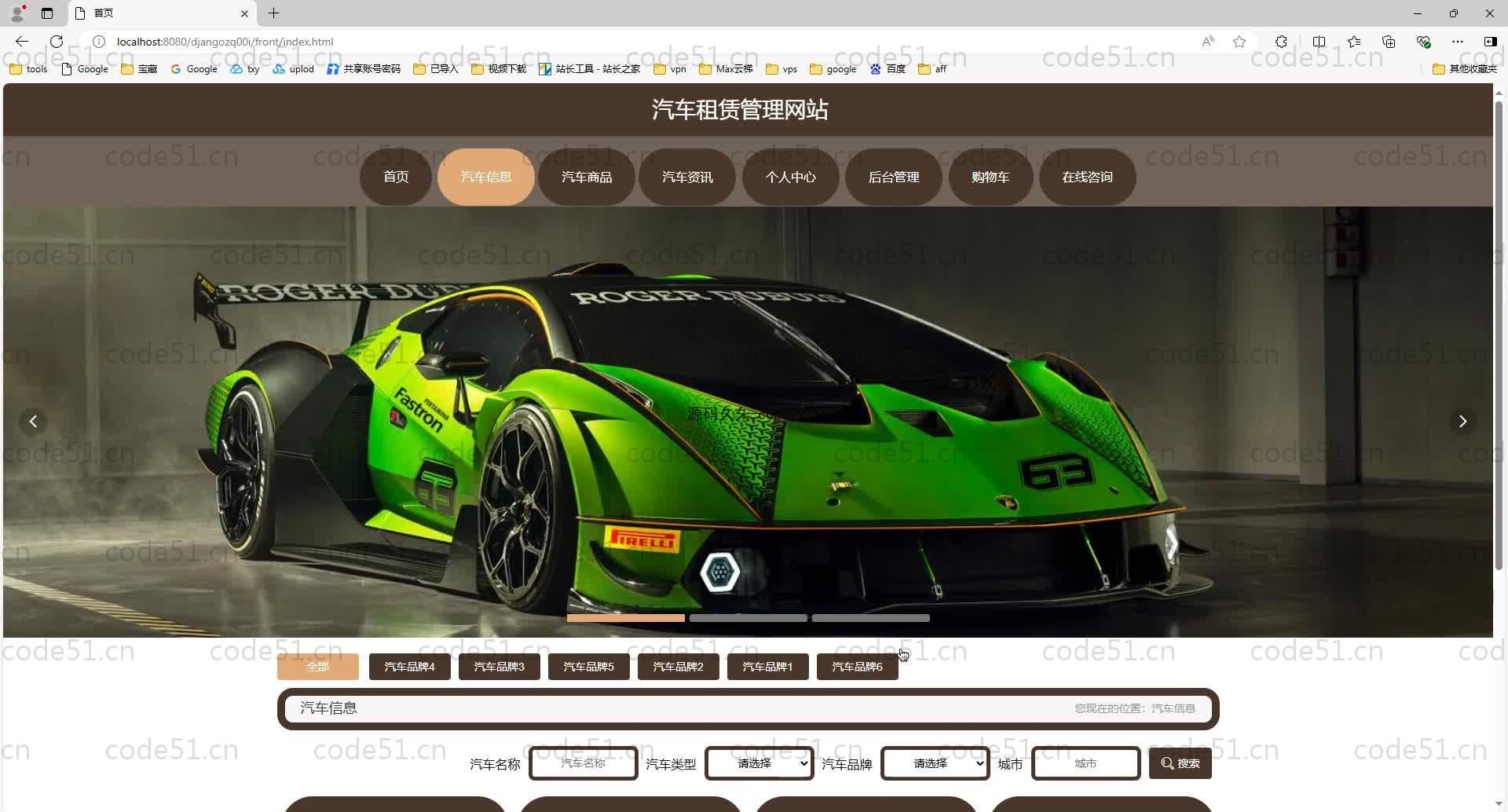Reload the page with refresh icon

click(57, 42)
